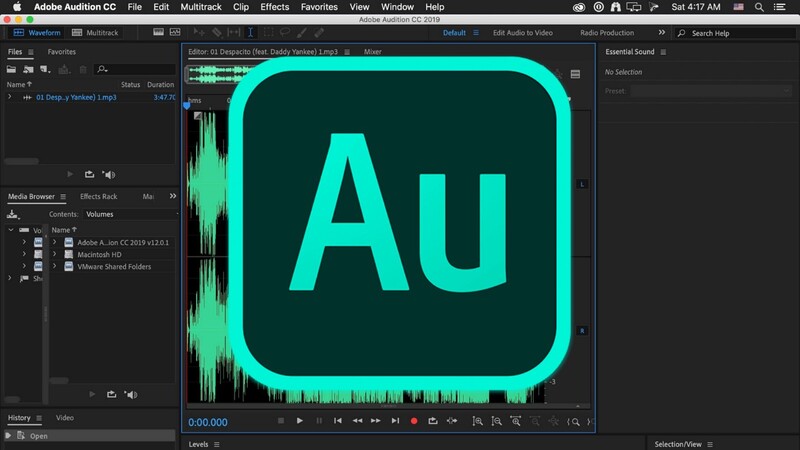Image resolution: width=800 pixels, height=450 pixels.
Task: Click the Open File folder icon
Action: click(12, 69)
